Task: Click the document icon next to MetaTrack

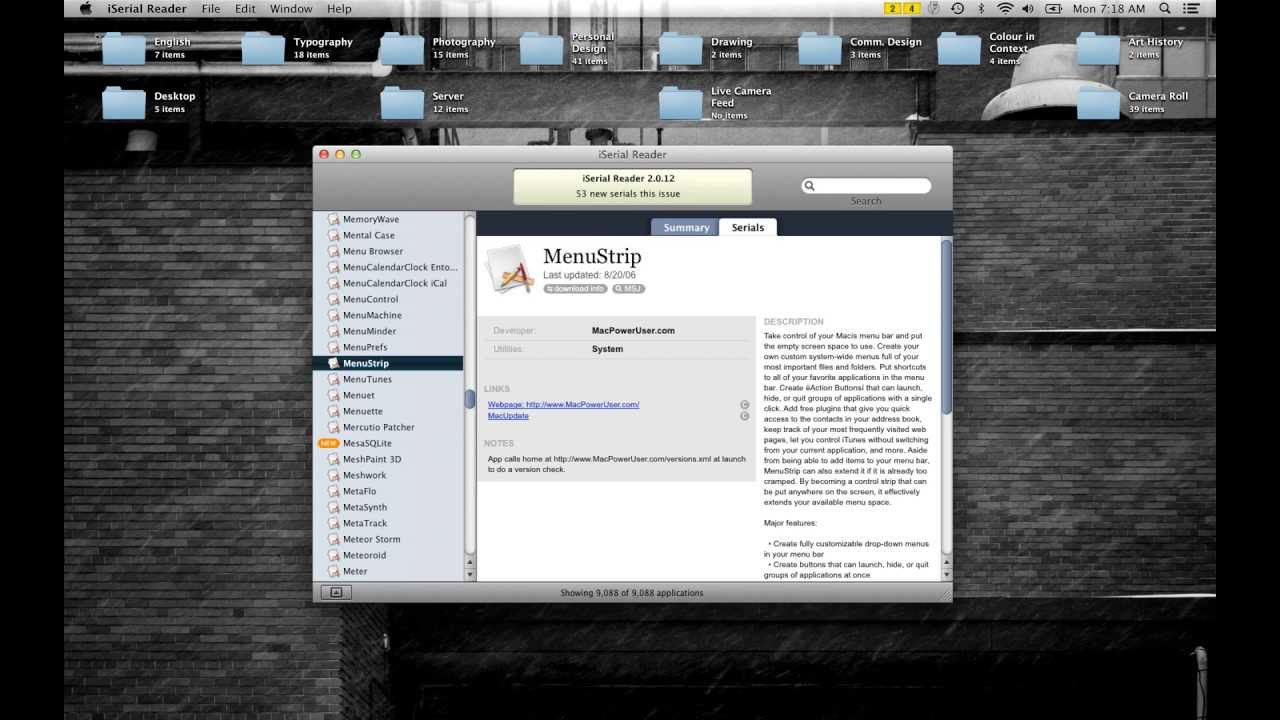Action: tap(334, 523)
